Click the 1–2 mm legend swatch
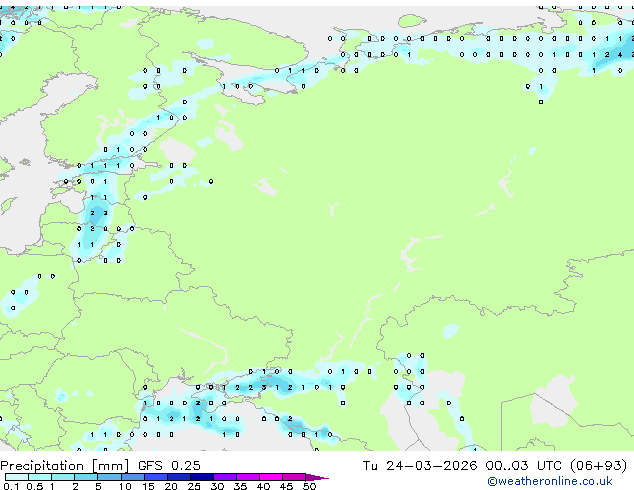 (63, 477)
